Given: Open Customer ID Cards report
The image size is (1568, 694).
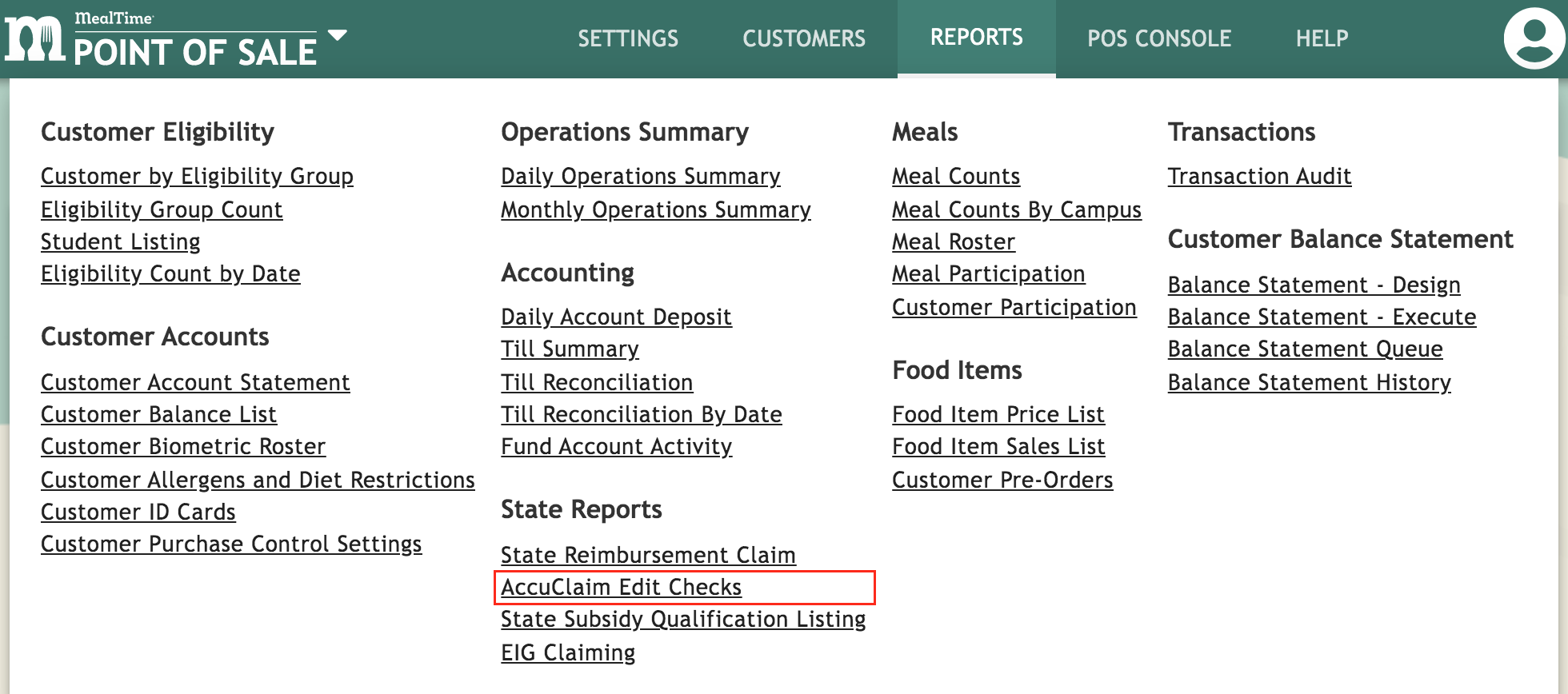Looking at the screenshot, I should click(138, 512).
